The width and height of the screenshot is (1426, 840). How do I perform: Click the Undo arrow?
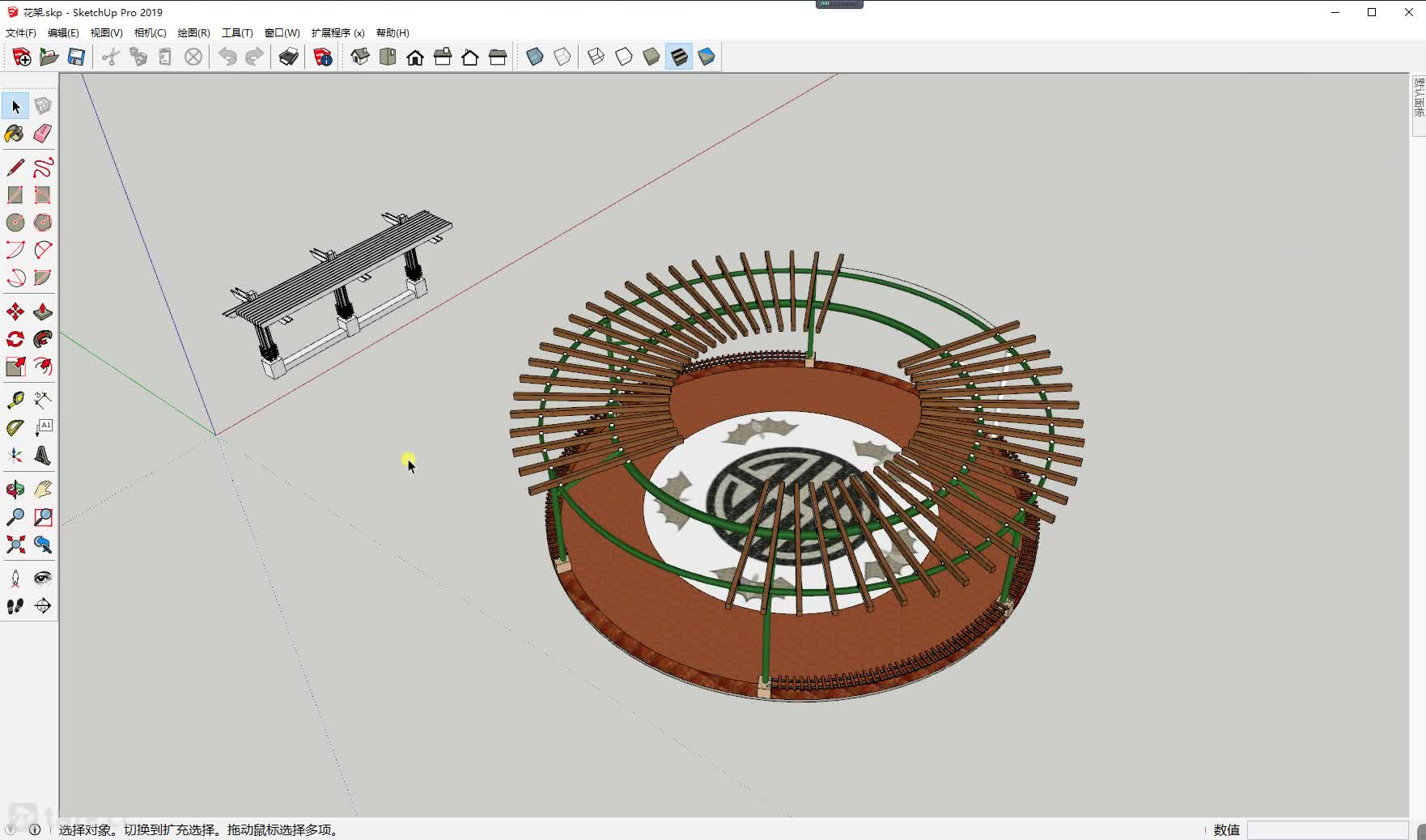227,57
